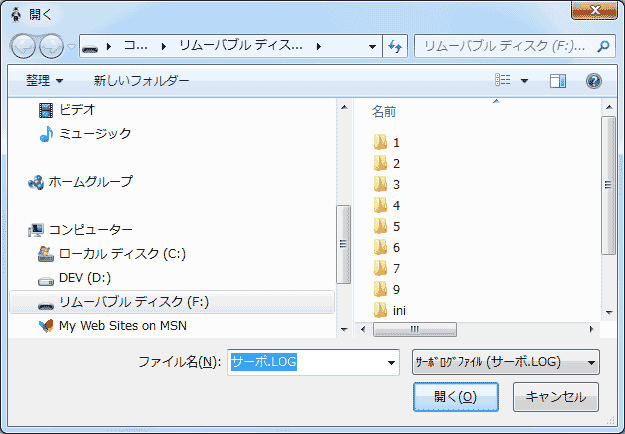Select folder 3 in the file list
This screenshot has width=625, height=434.
point(387,185)
